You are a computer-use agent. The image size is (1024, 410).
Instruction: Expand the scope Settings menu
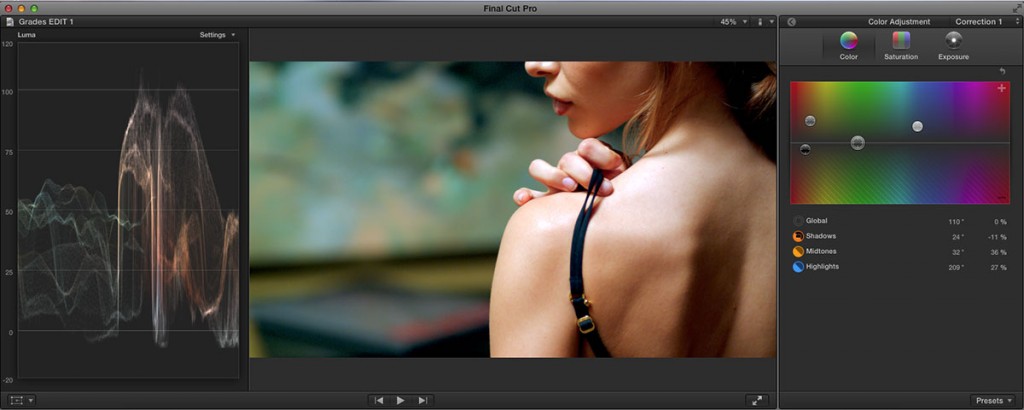click(x=217, y=35)
